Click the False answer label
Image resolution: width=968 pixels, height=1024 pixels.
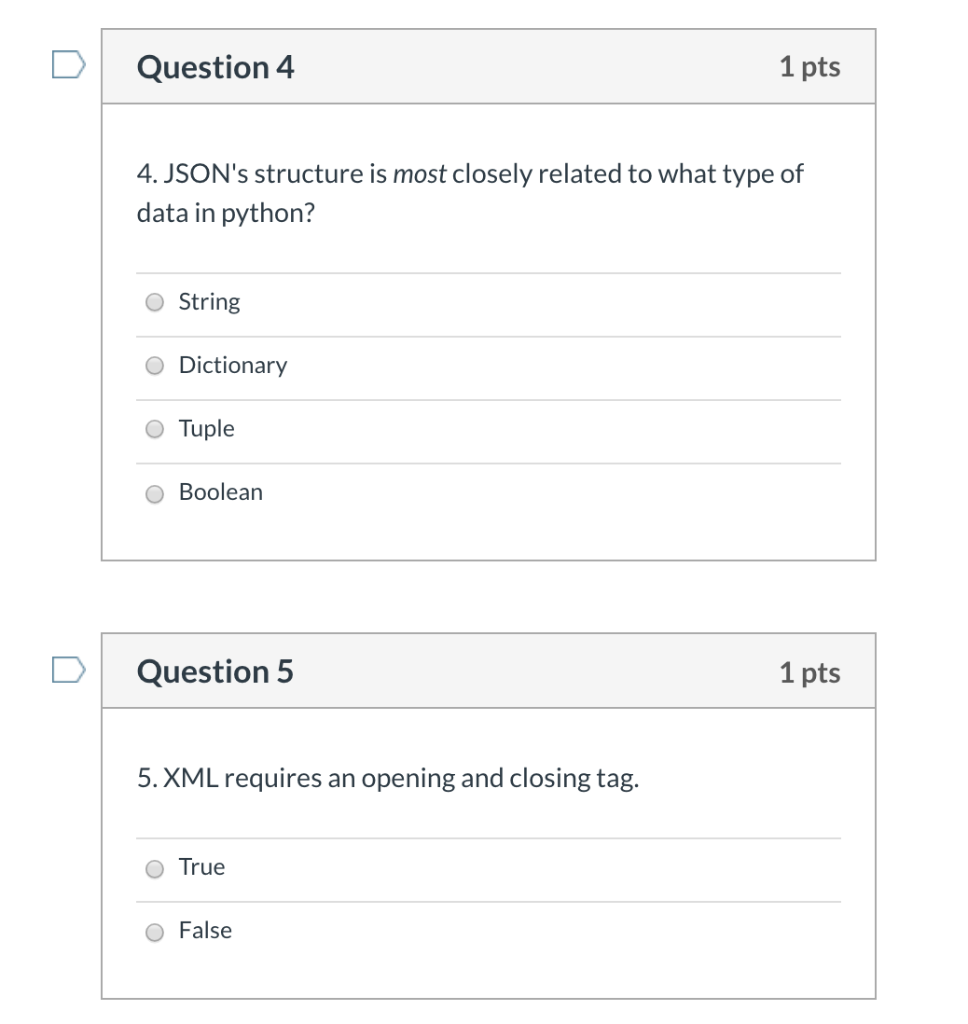click(x=205, y=931)
